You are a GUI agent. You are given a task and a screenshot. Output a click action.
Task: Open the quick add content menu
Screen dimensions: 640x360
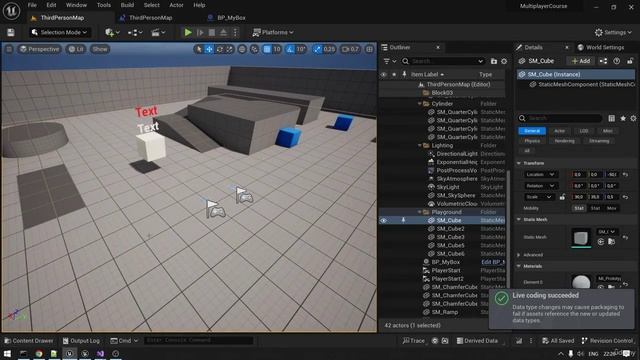(x=112, y=32)
